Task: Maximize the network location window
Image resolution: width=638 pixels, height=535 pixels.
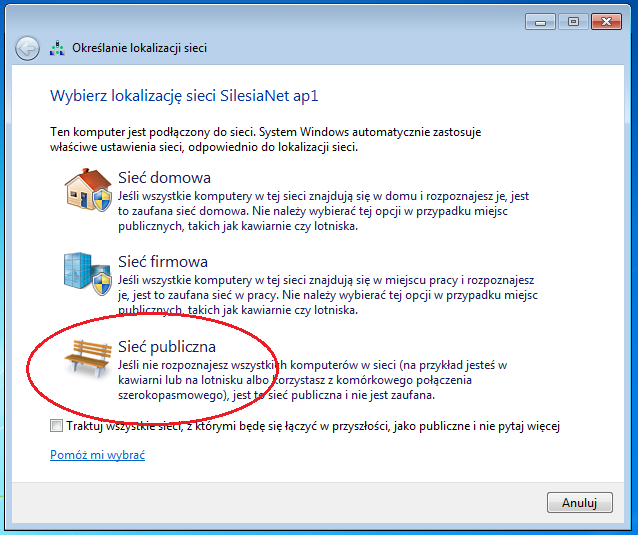Action: tap(573, 22)
